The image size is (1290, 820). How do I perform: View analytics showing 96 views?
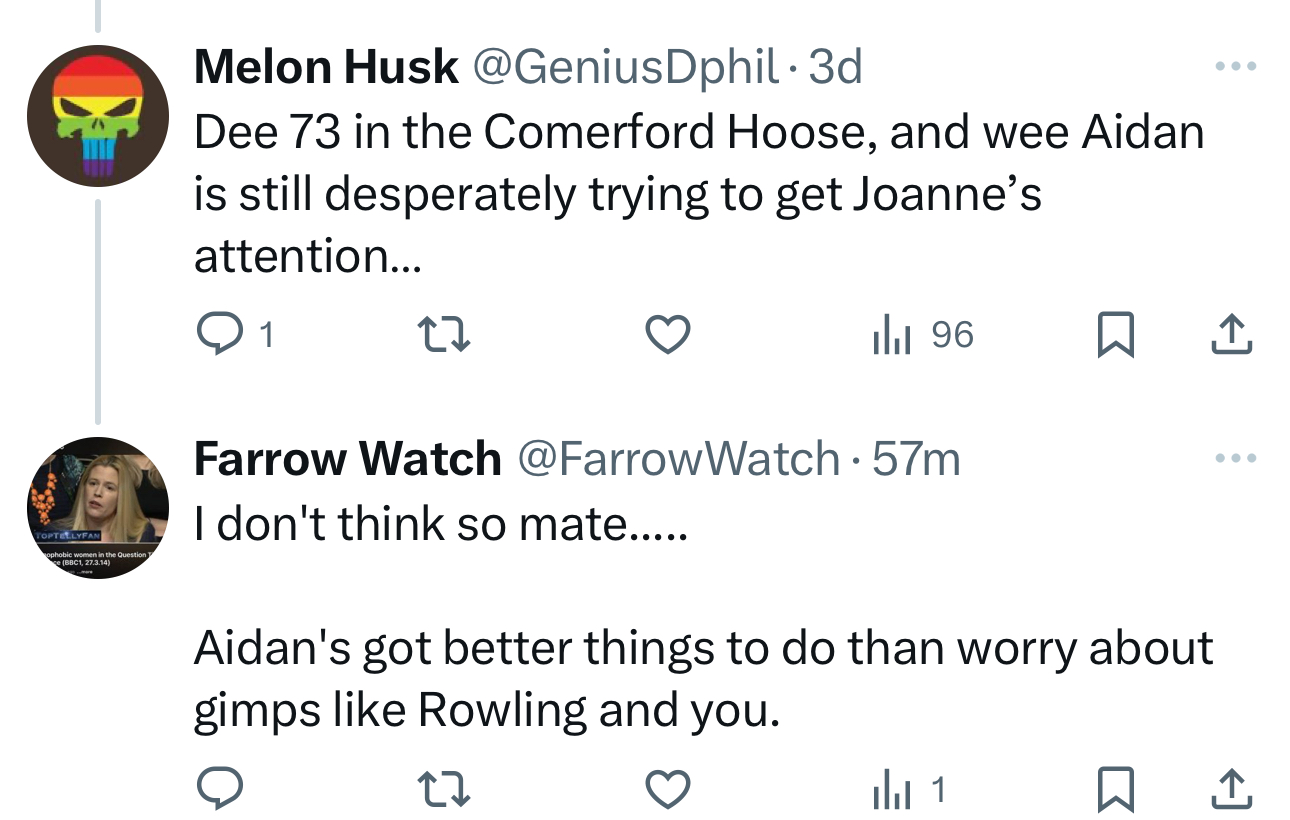(921, 336)
